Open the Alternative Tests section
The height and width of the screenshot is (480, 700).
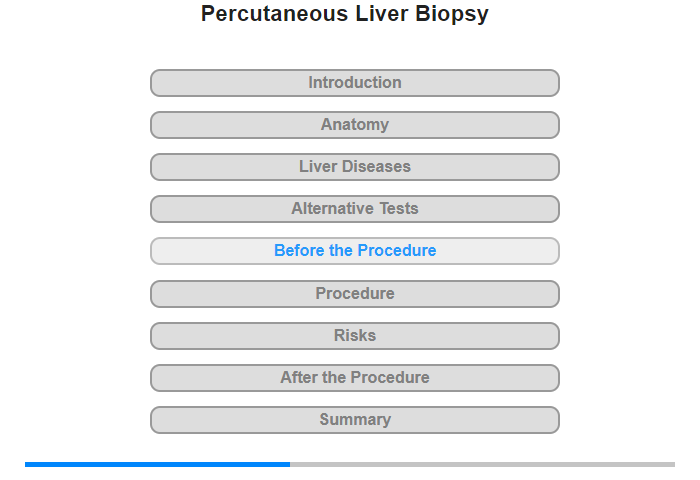[355, 209]
